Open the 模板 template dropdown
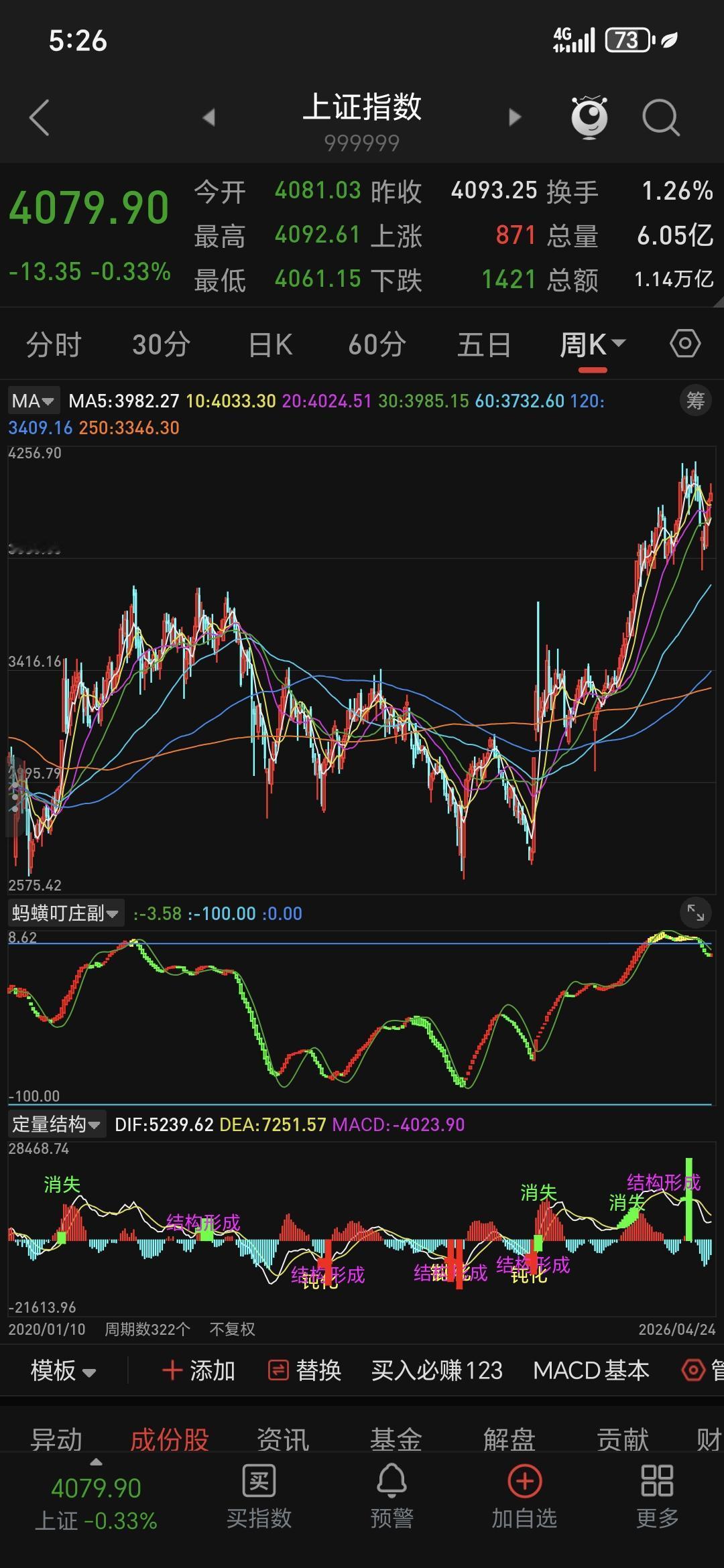Viewport: 724px width, 1568px height. [63, 1370]
